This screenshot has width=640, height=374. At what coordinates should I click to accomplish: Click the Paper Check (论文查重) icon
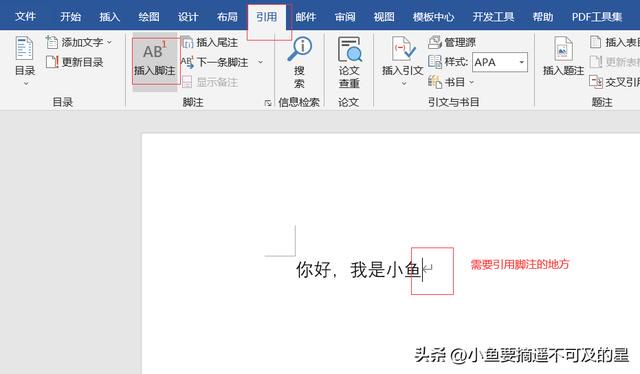[x=349, y=49]
